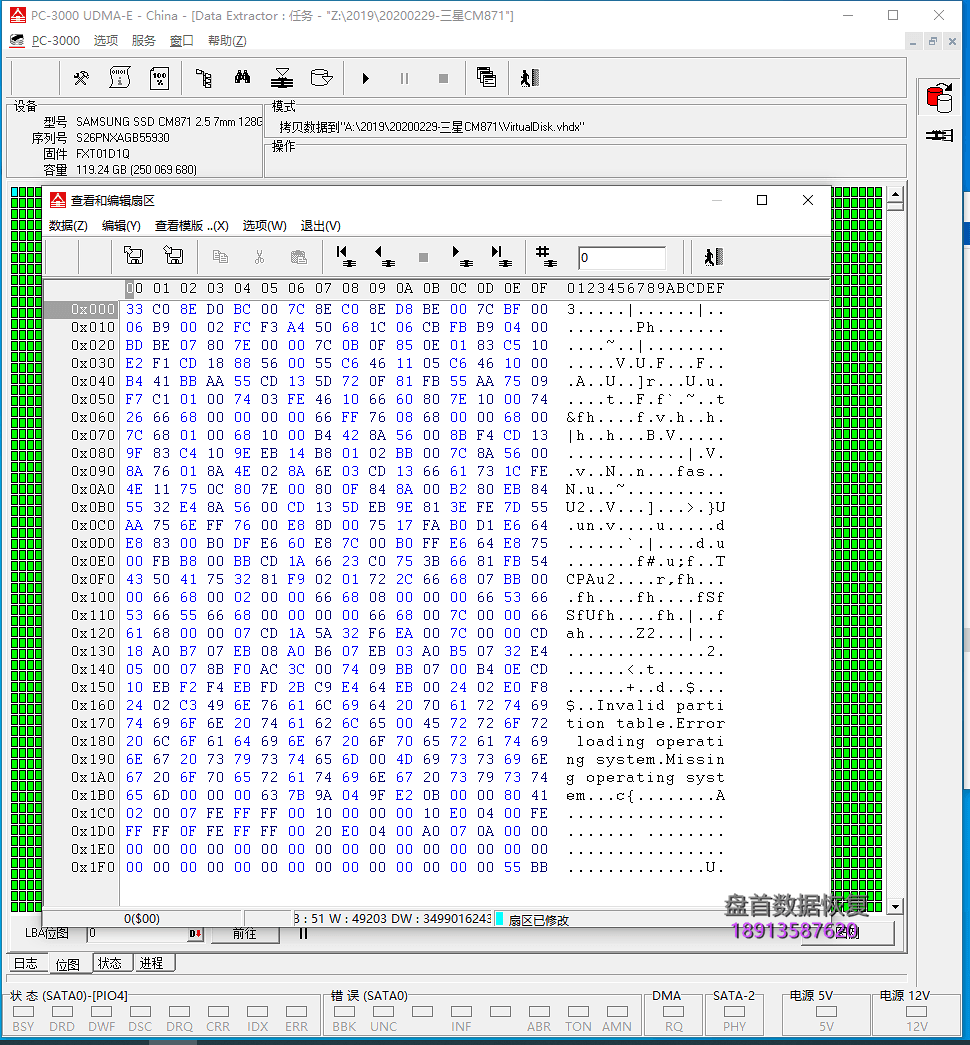Start the task with the play button
This screenshot has height=1045, width=970.
(365, 79)
